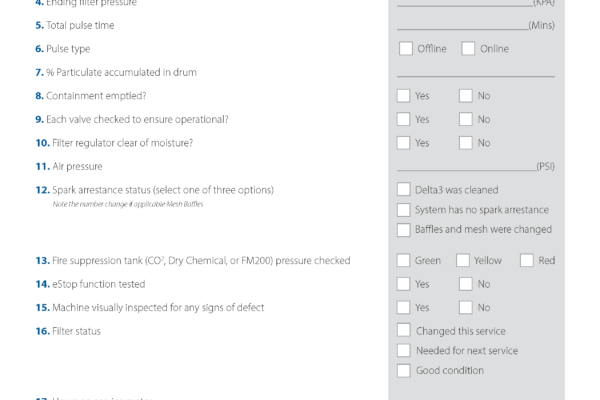The image size is (600, 400).
Task: Select System has no spark arrestance
Action: (403, 210)
